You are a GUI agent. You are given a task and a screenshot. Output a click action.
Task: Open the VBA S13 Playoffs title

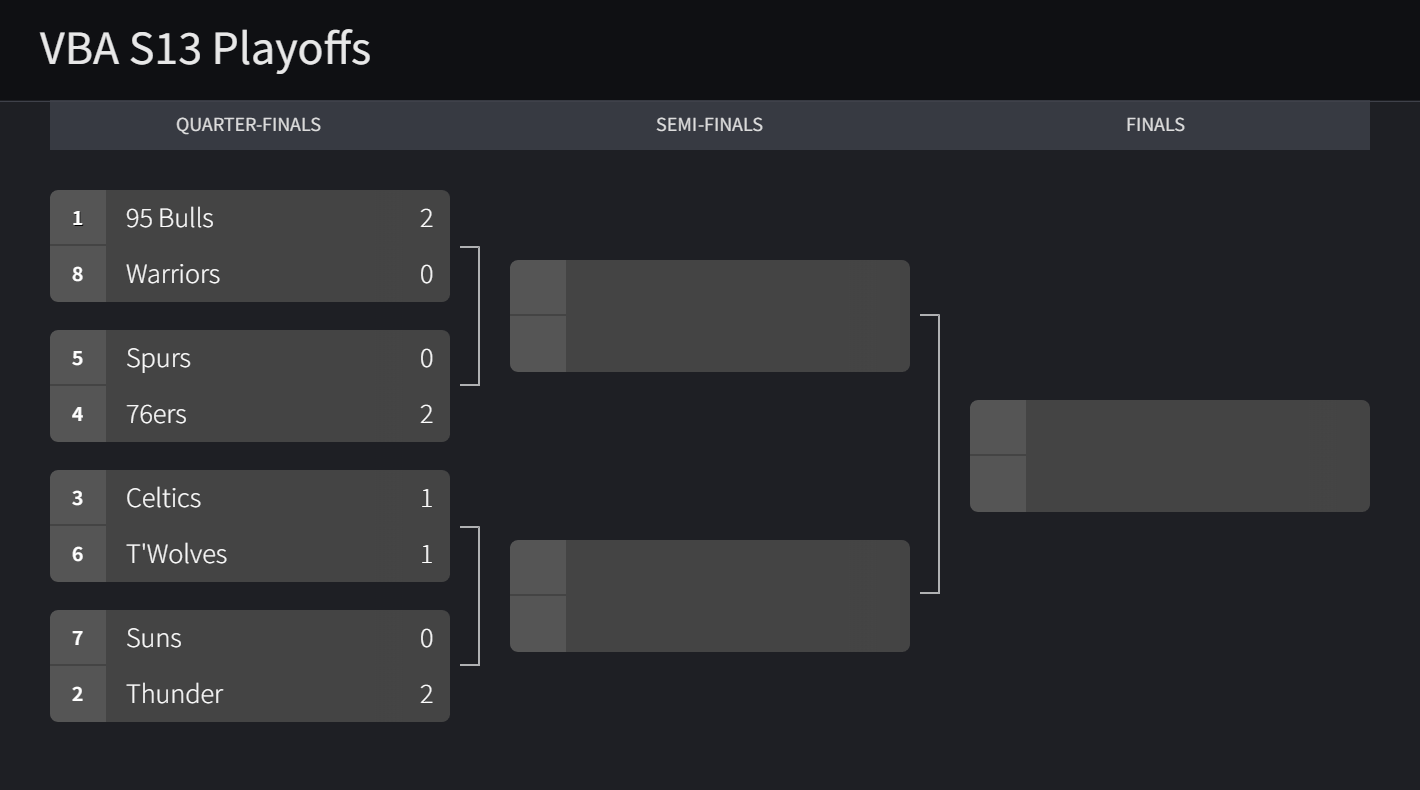pyautogui.click(x=205, y=48)
